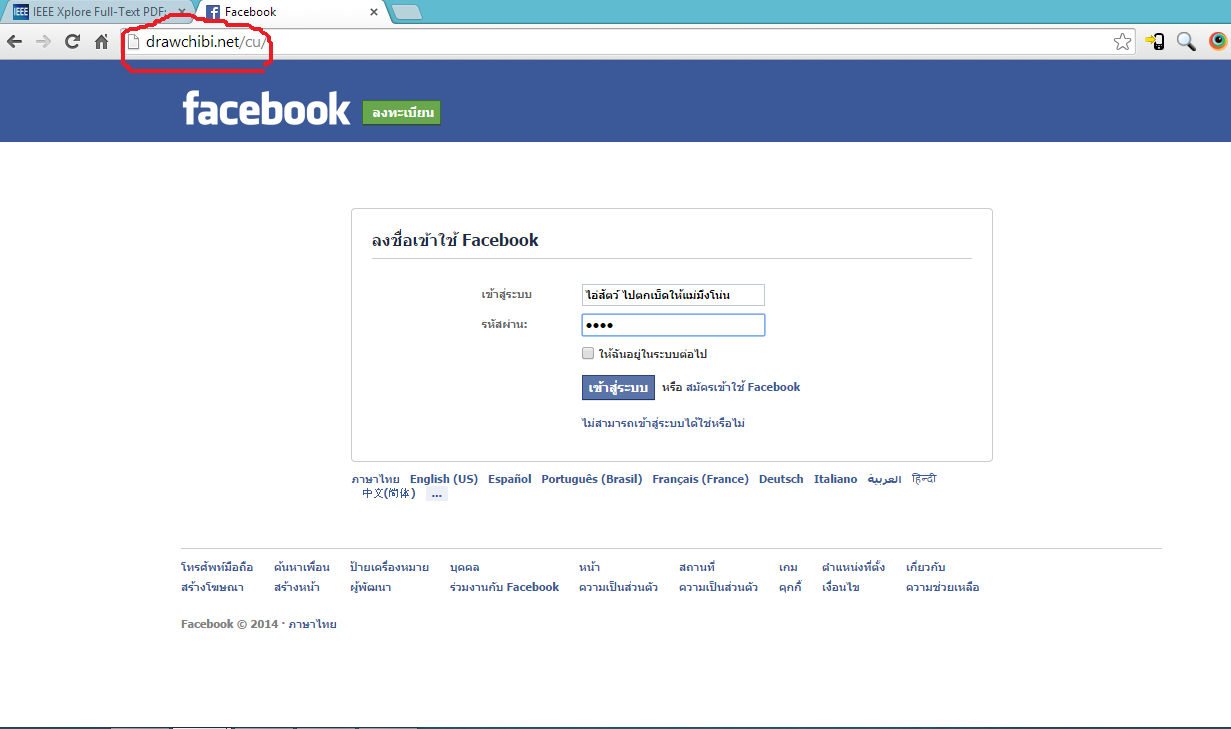This screenshot has height=729, width=1231.
Task: Choose Italiano language
Action: (x=835, y=479)
